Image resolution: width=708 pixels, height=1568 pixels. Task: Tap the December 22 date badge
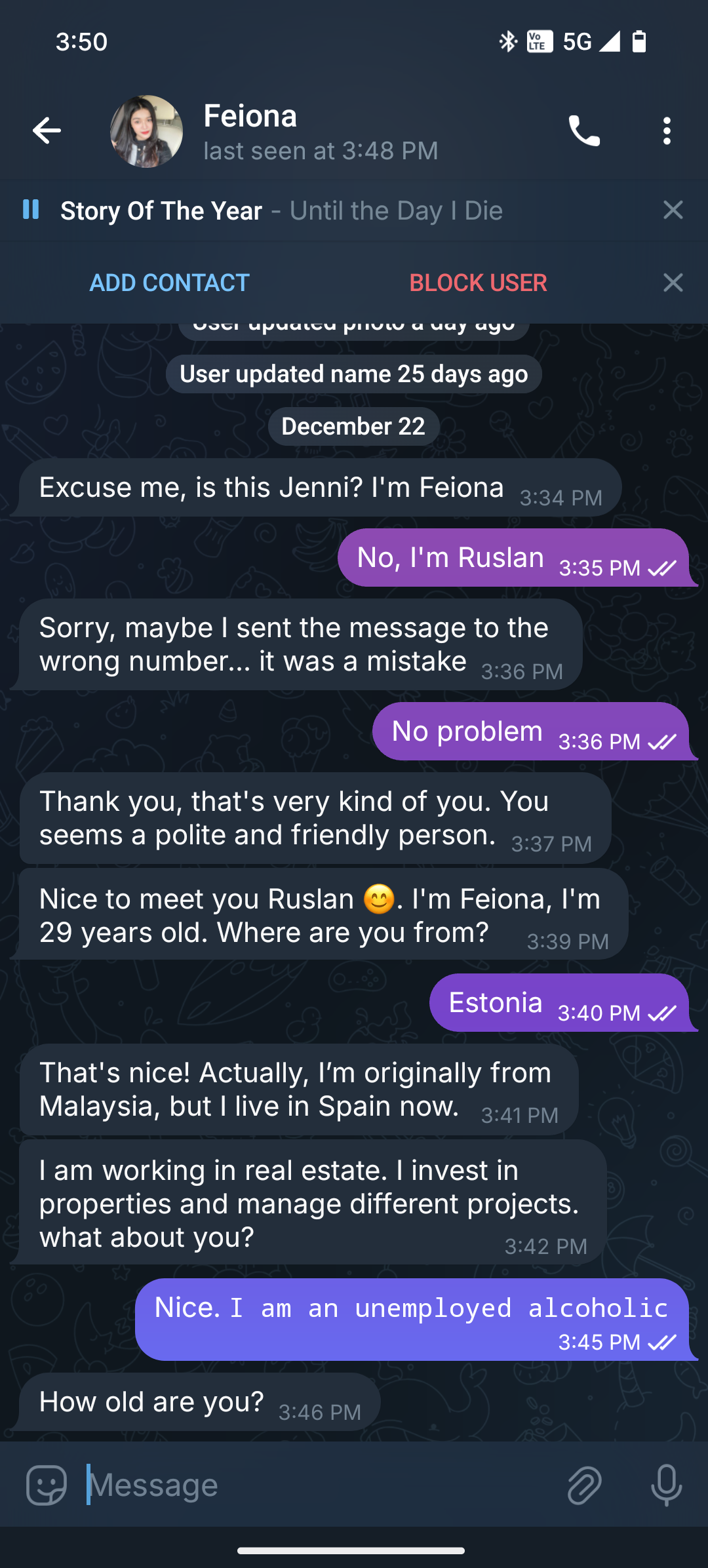click(353, 426)
